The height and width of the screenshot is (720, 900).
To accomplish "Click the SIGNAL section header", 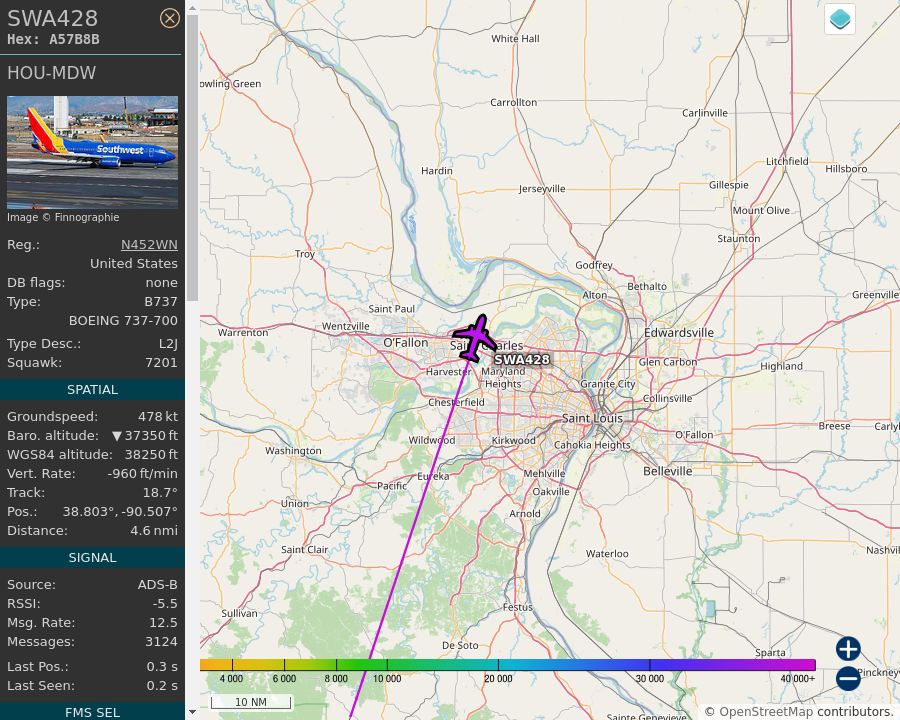I will point(92,558).
